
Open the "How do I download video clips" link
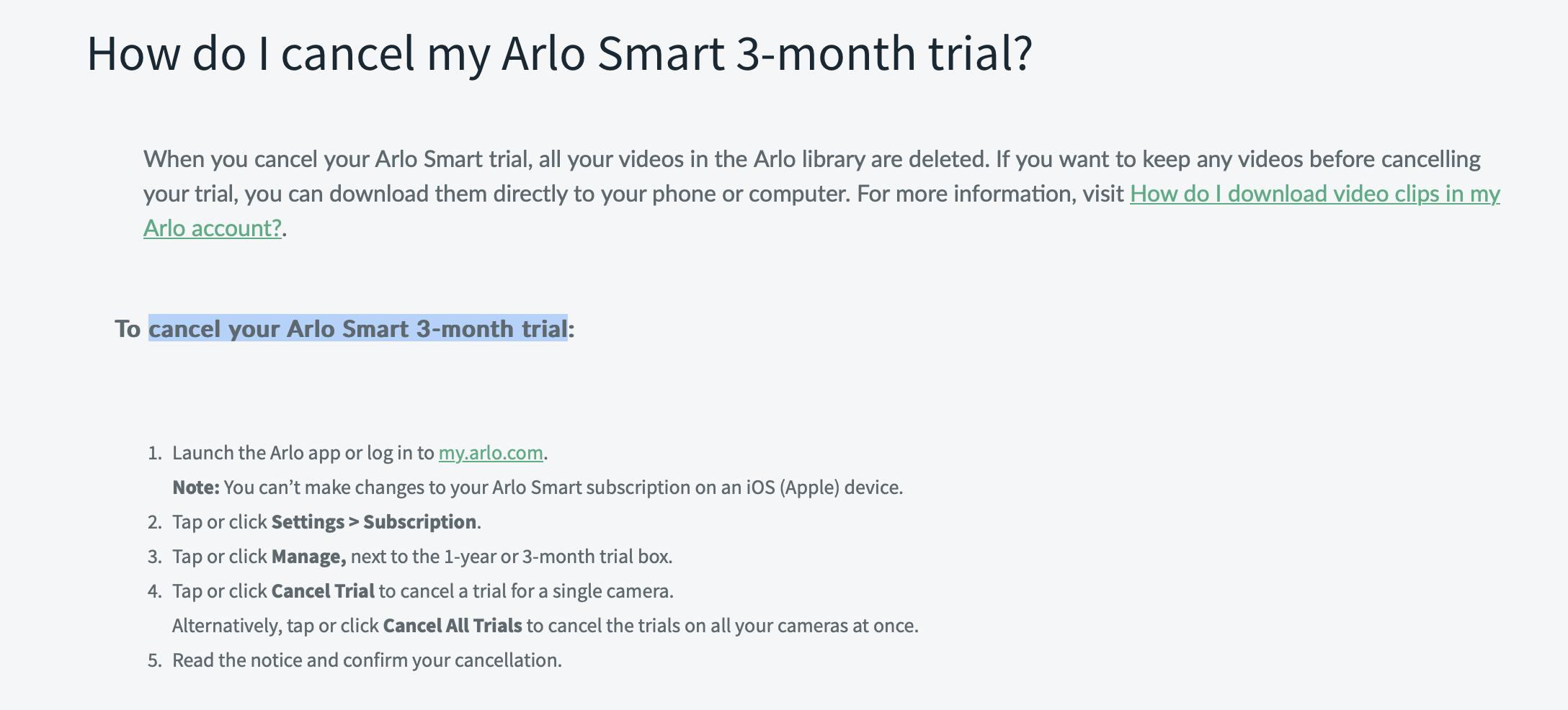click(1314, 194)
